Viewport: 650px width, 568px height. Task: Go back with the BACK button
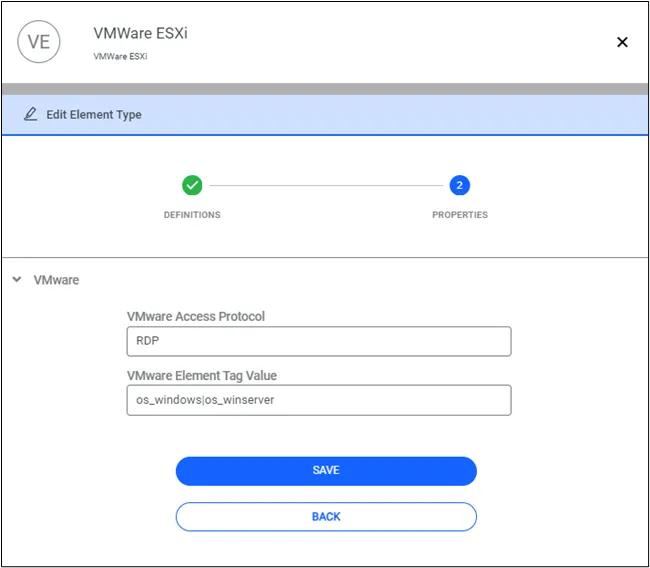[326, 517]
